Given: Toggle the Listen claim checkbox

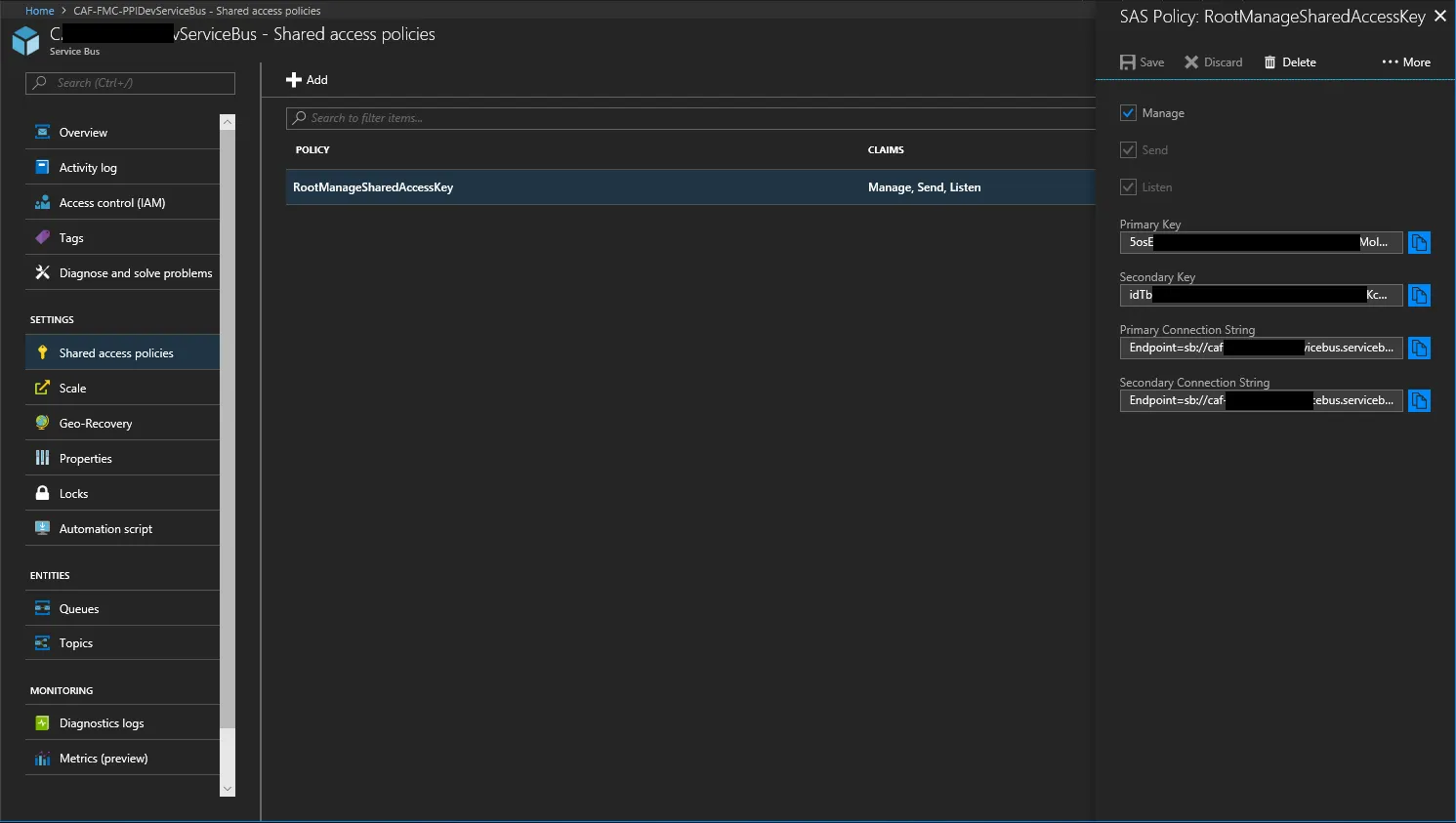Looking at the screenshot, I should pos(1128,187).
